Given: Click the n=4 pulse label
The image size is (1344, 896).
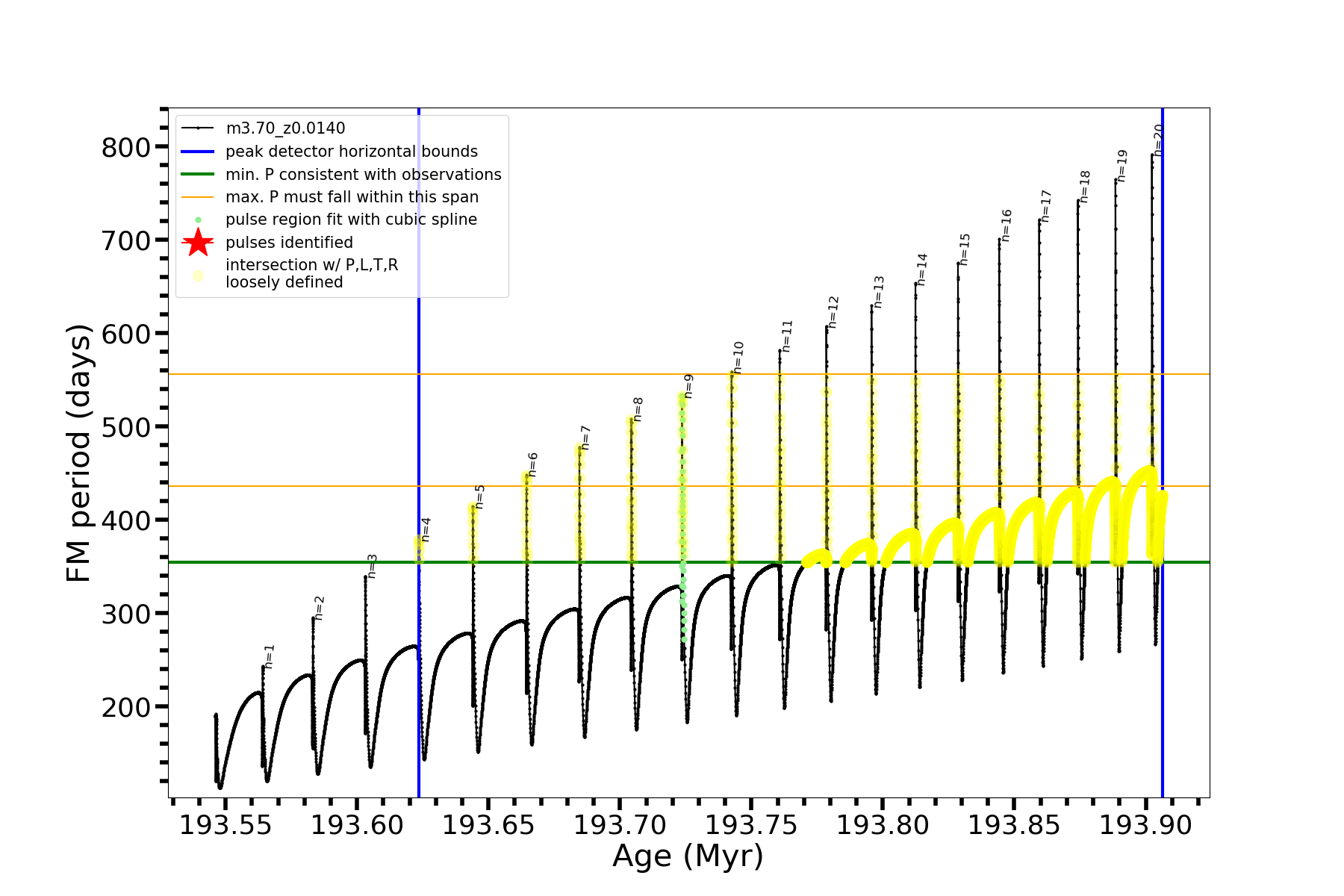Looking at the screenshot, I should tap(426, 529).
